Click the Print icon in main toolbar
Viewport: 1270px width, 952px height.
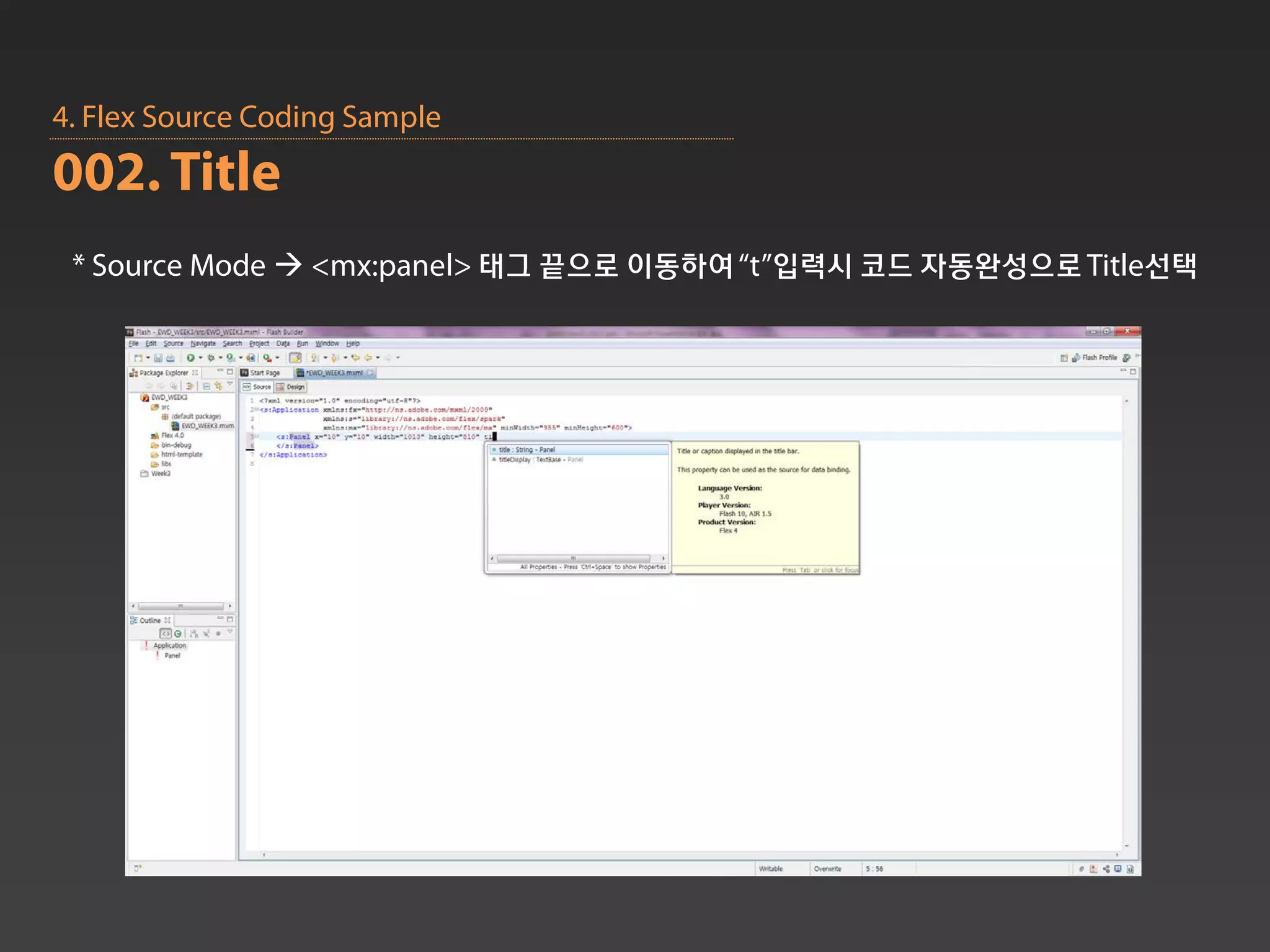[x=170, y=358]
